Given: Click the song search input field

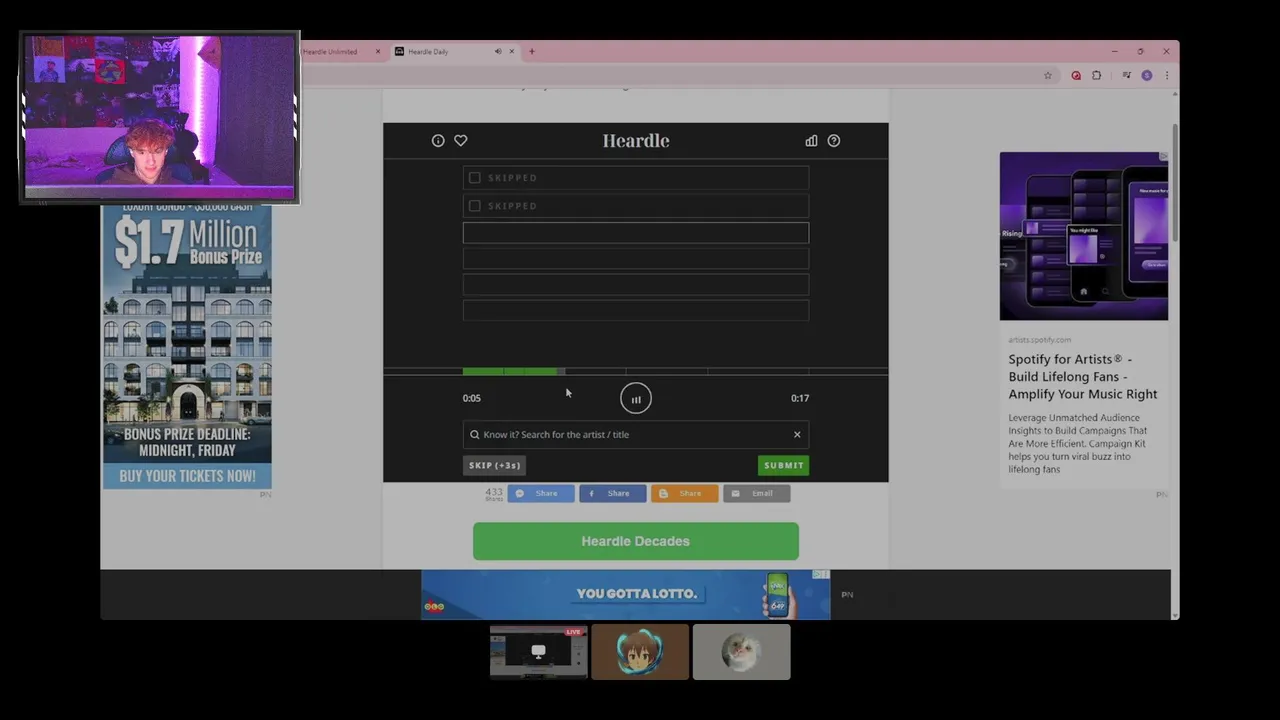Looking at the screenshot, I should click(636, 435).
